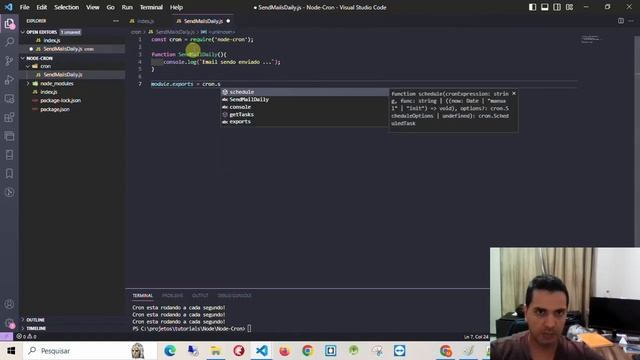Viewport: 640px width, 360px height.
Task: Select SendMailsDaily.js under Open Editors
Action: pos(63,49)
